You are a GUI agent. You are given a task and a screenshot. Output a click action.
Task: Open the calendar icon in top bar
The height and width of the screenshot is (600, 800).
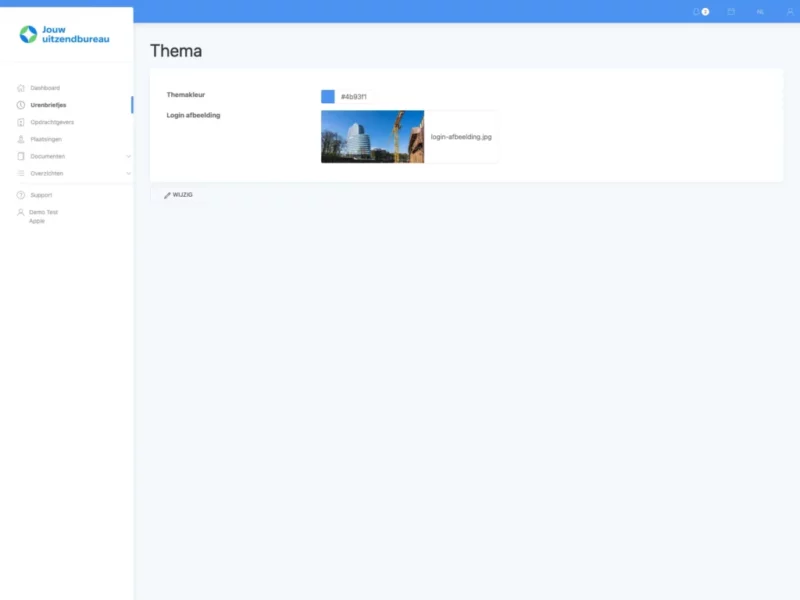(x=731, y=11)
